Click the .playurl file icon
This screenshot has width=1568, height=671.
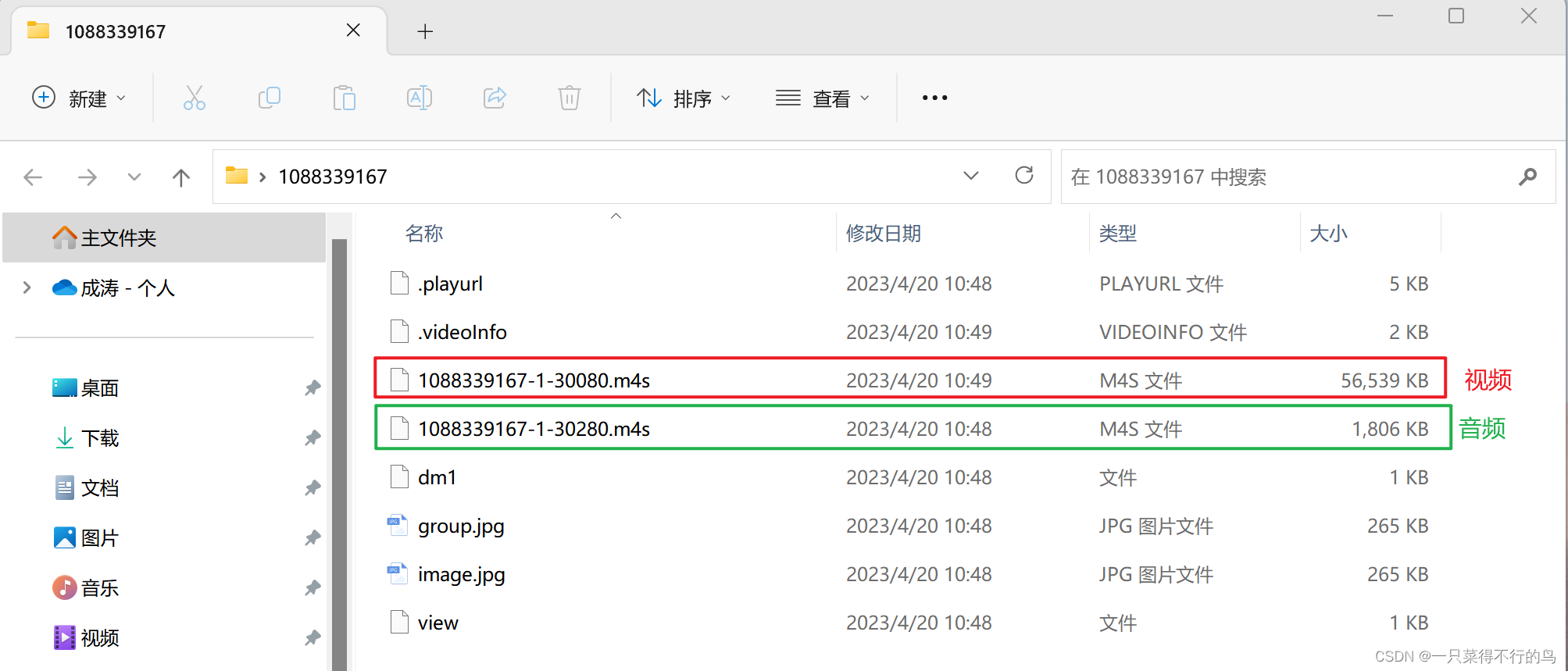[399, 284]
